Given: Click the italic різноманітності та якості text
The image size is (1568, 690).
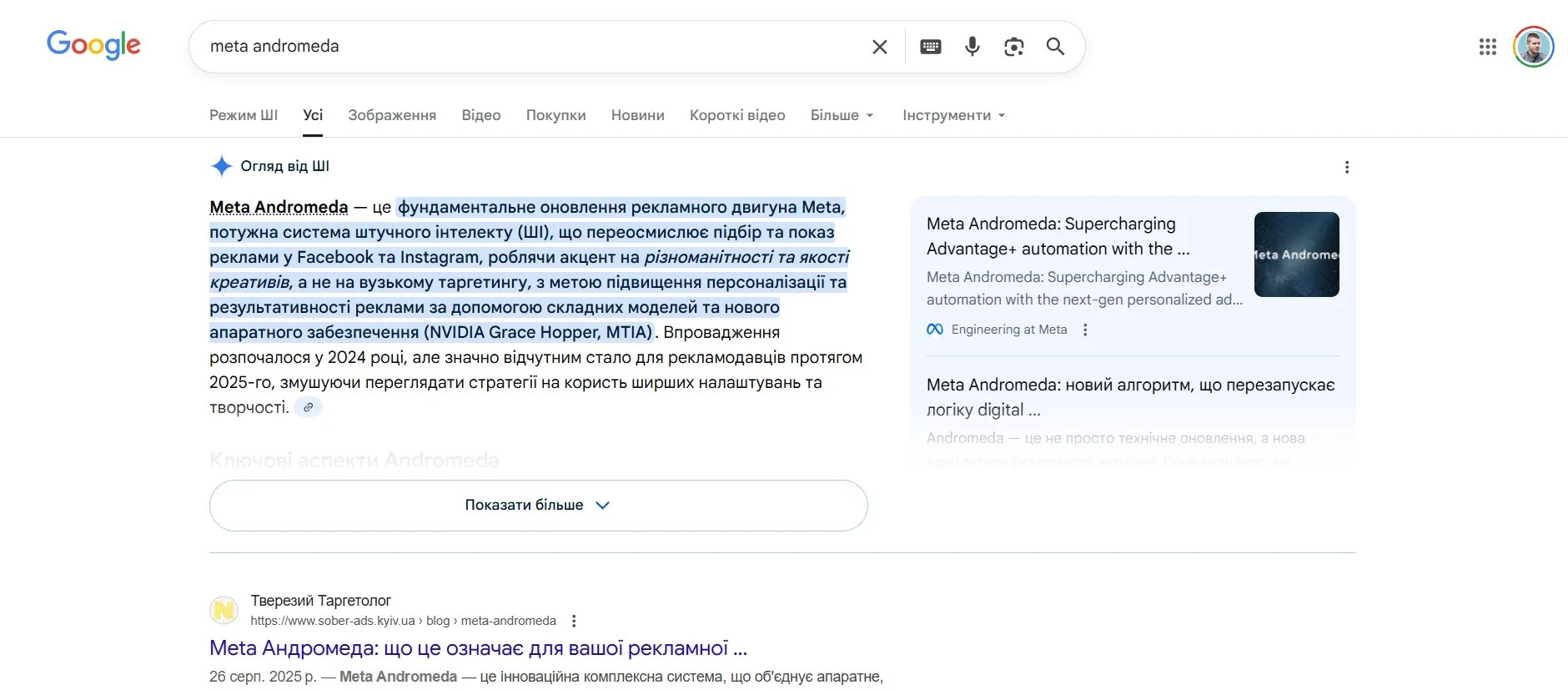Looking at the screenshot, I should pos(746,257).
